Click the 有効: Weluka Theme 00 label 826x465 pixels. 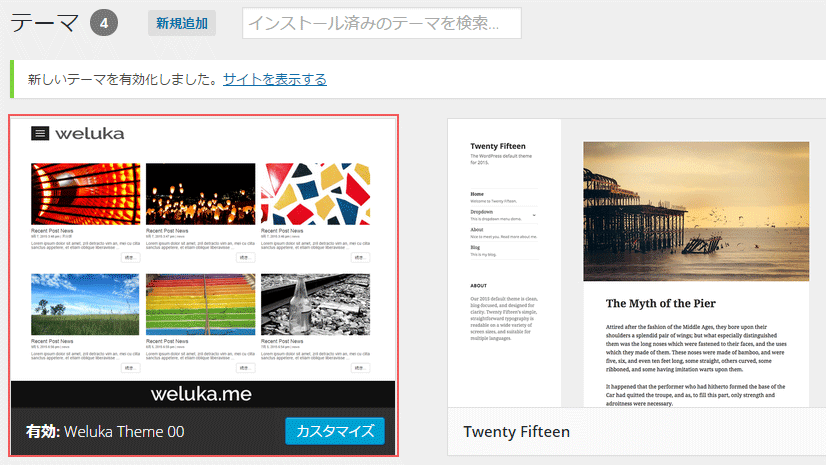tap(105, 432)
